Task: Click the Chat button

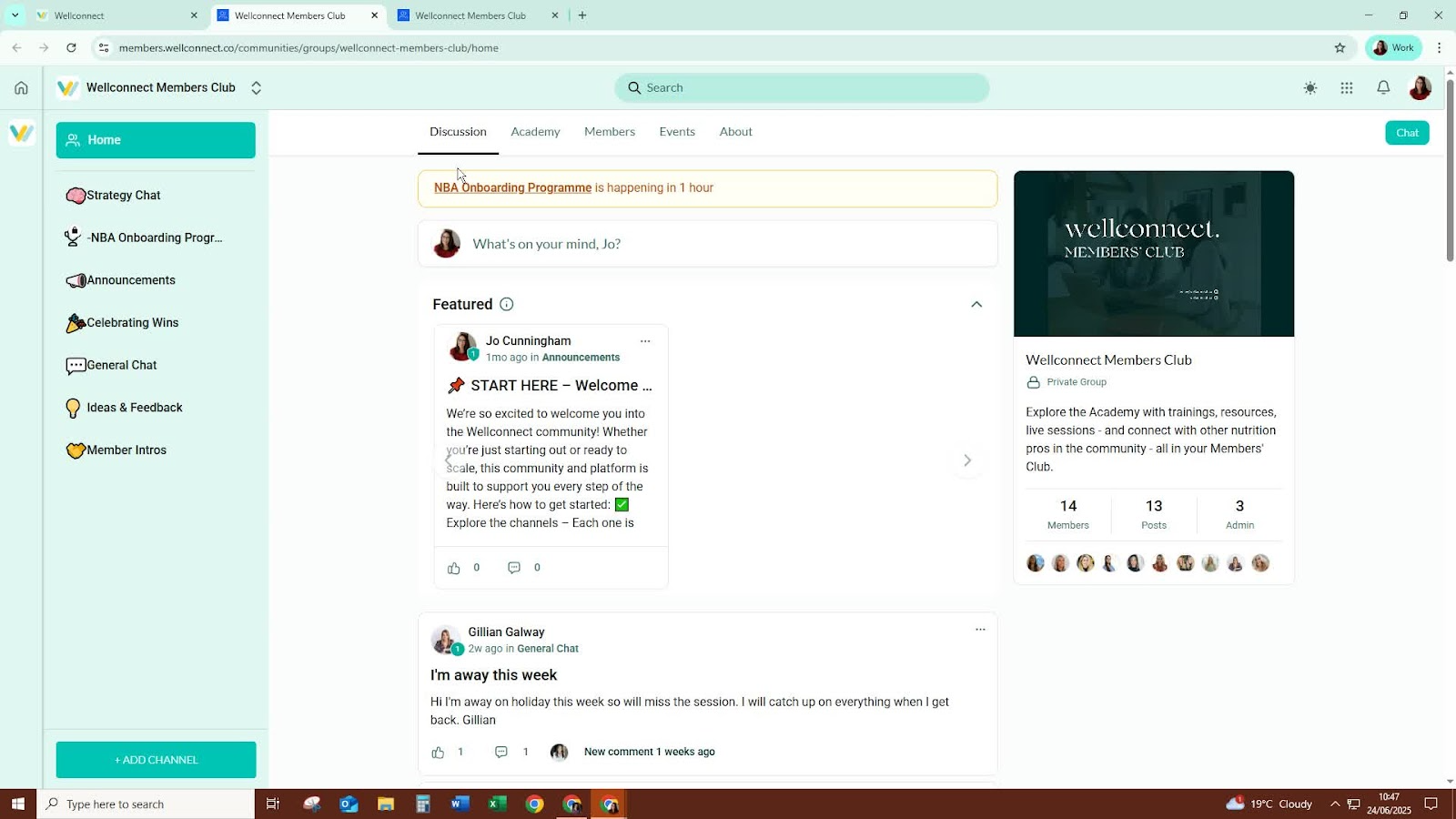Action: click(1407, 133)
